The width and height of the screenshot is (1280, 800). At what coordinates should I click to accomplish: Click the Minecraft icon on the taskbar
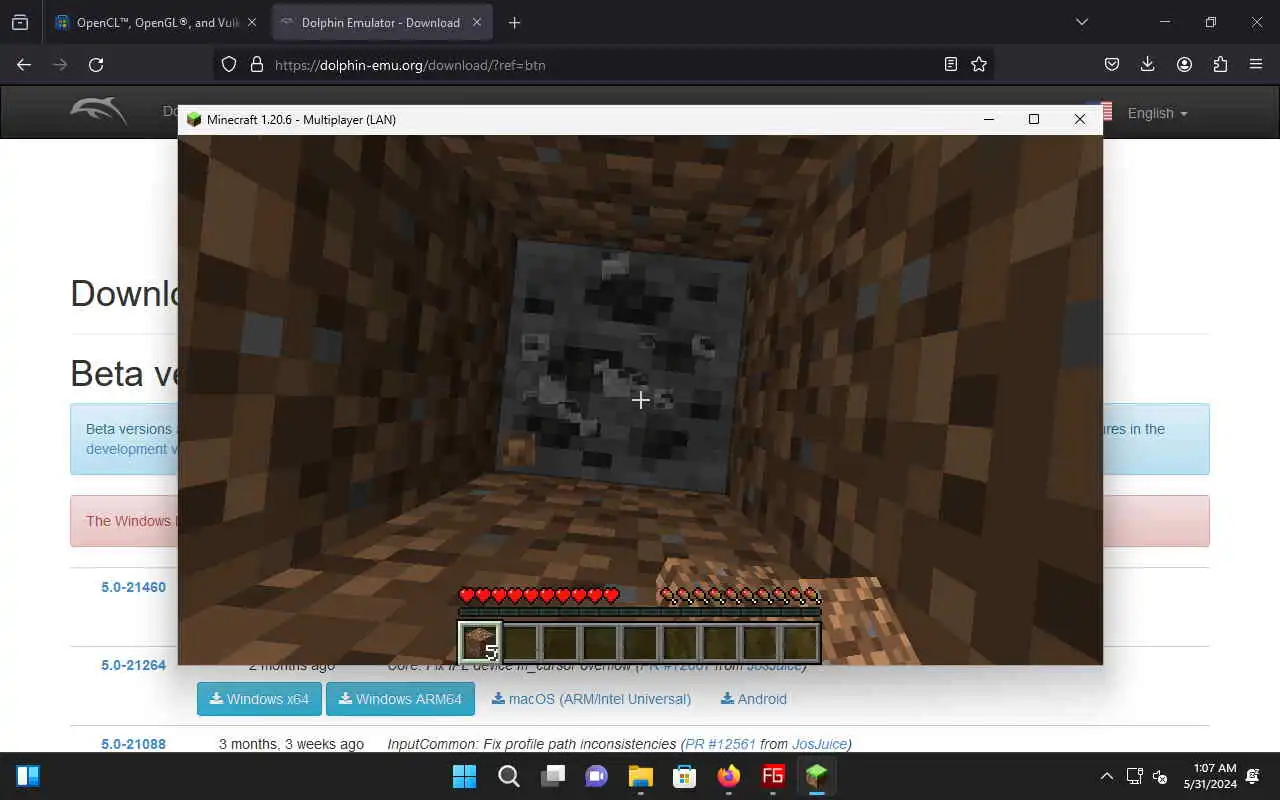point(816,776)
